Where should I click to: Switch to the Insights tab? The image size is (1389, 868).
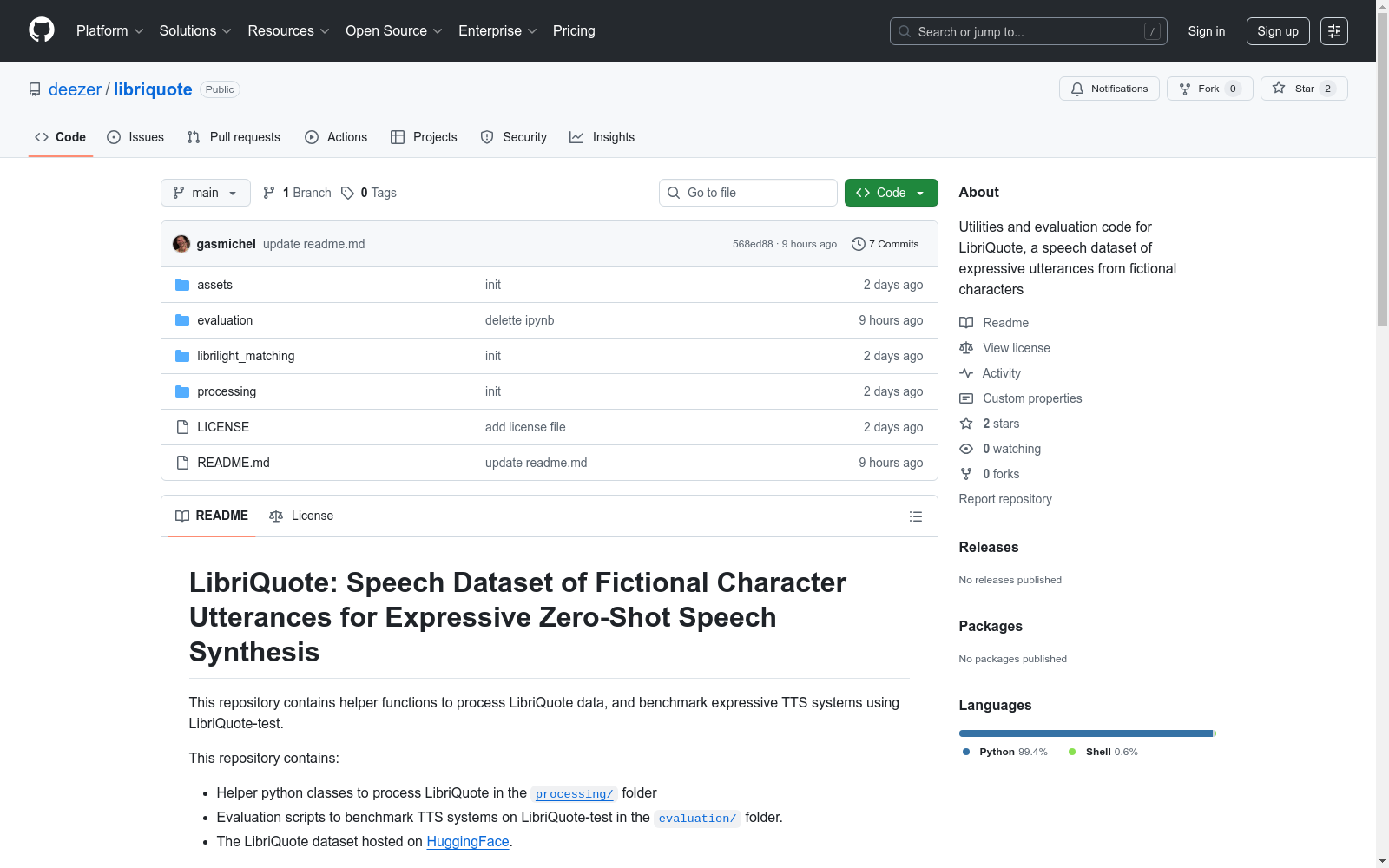pos(602,137)
